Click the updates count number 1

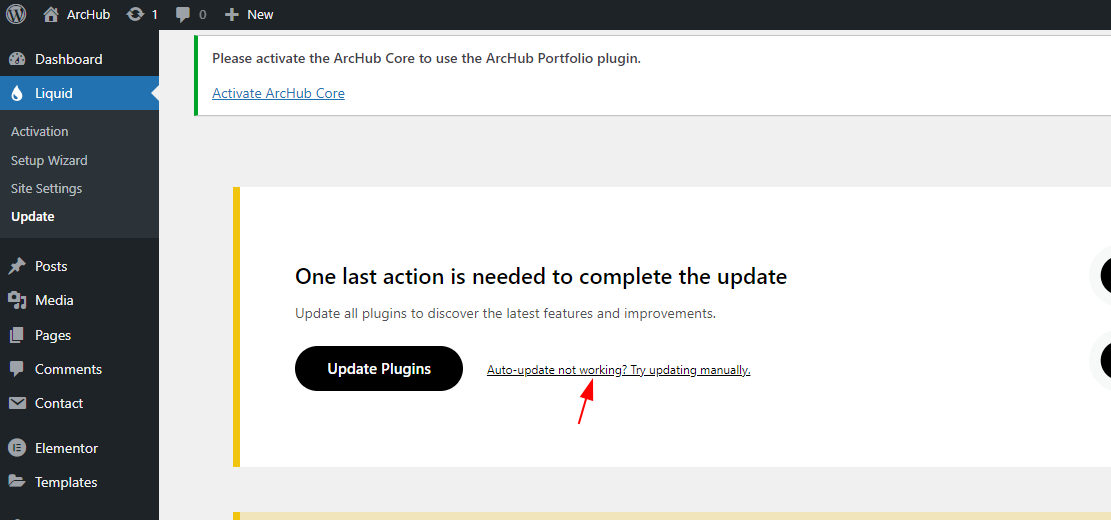[x=154, y=14]
